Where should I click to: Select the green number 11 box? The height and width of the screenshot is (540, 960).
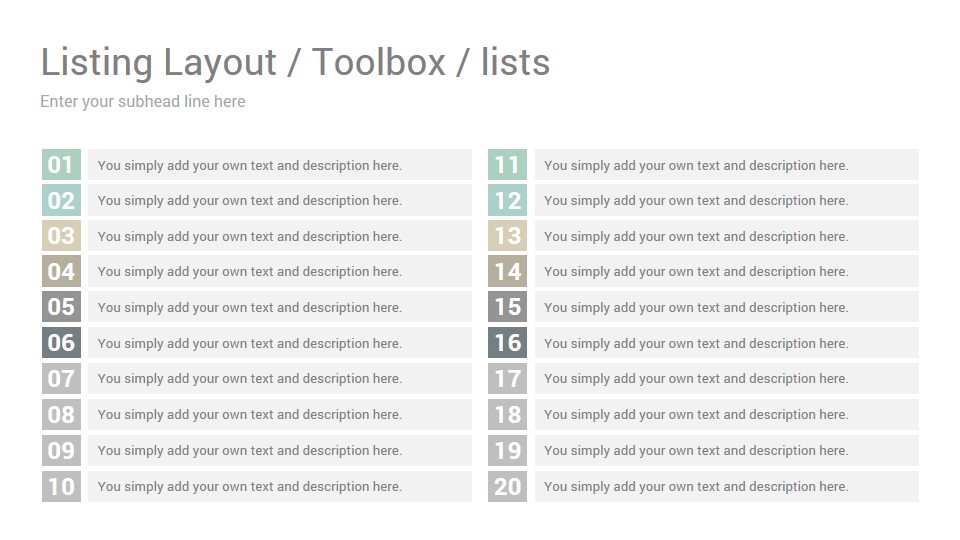pyautogui.click(x=508, y=165)
